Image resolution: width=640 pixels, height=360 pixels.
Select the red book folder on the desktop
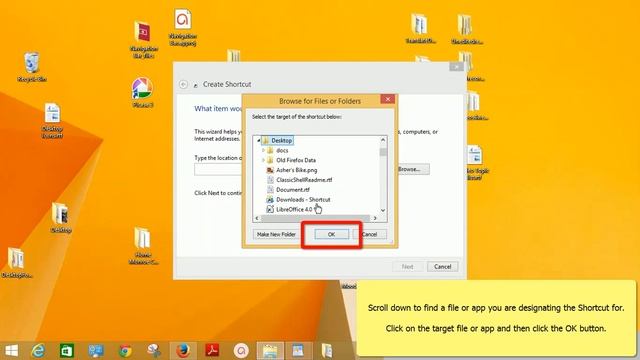tap(143, 40)
